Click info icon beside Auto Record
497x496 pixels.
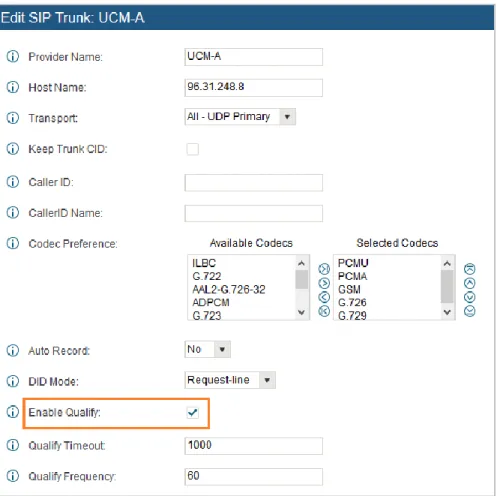click(x=13, y=350)
